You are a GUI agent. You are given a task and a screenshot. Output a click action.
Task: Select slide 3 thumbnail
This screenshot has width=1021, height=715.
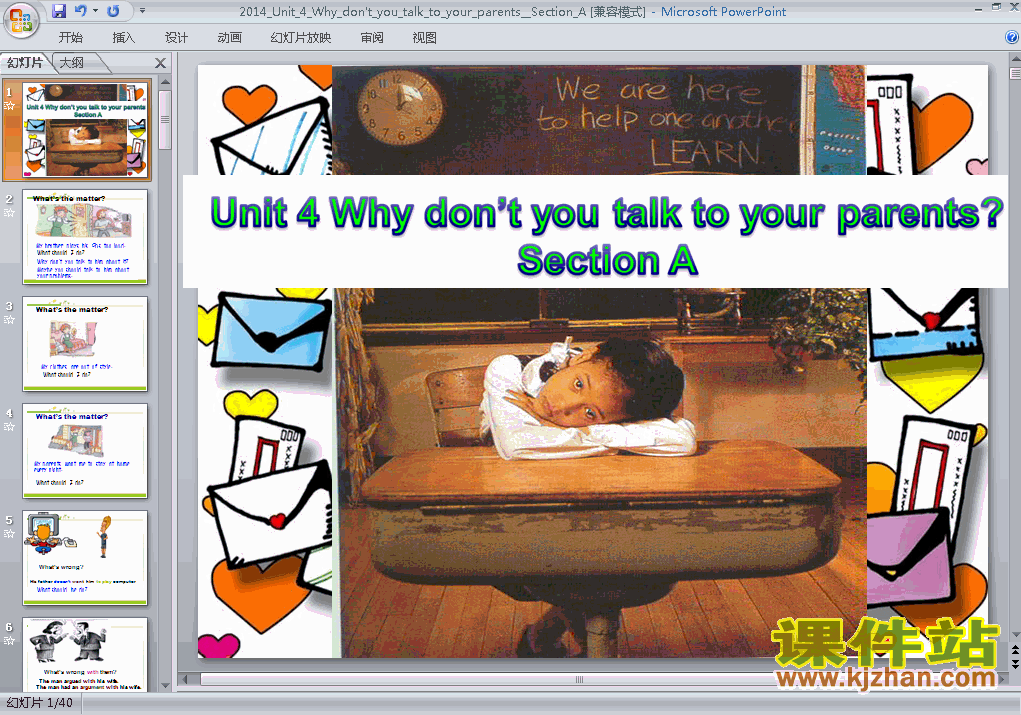click(85, 344)
